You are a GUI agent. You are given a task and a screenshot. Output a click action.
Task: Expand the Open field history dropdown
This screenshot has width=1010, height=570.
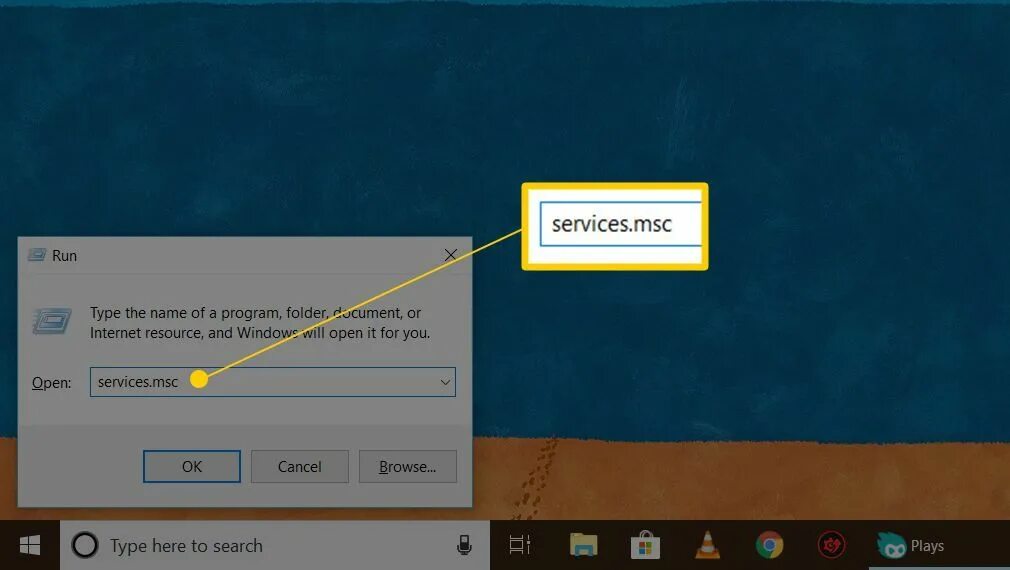tap(445, 382)
